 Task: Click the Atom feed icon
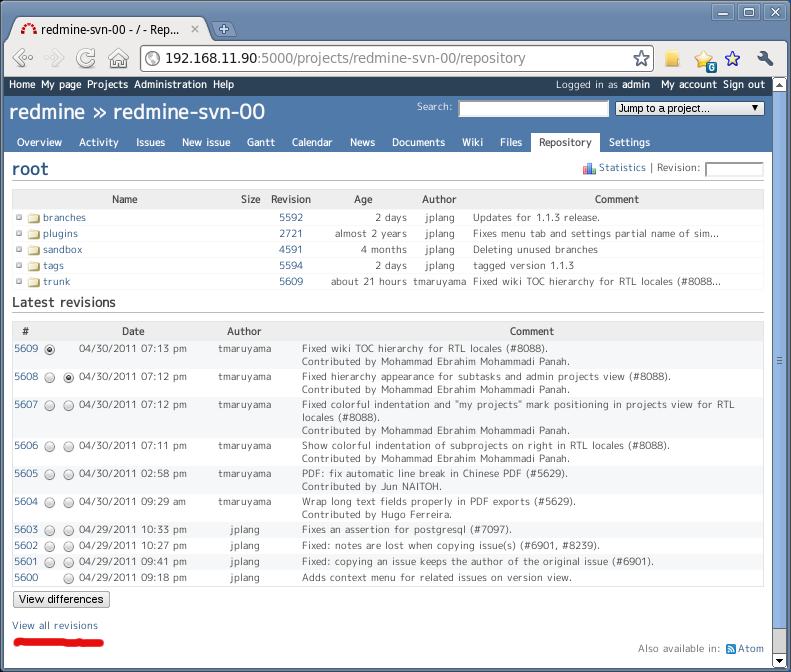(x=730, y=649)
